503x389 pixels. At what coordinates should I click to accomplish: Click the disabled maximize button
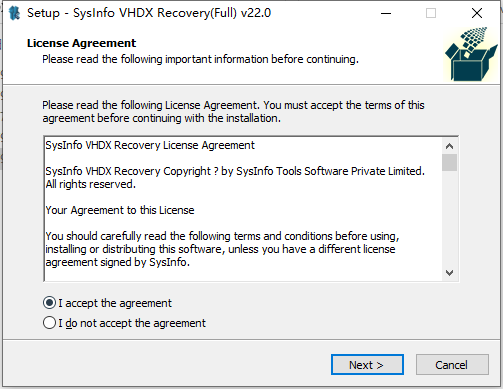click(x=431, y=13)
